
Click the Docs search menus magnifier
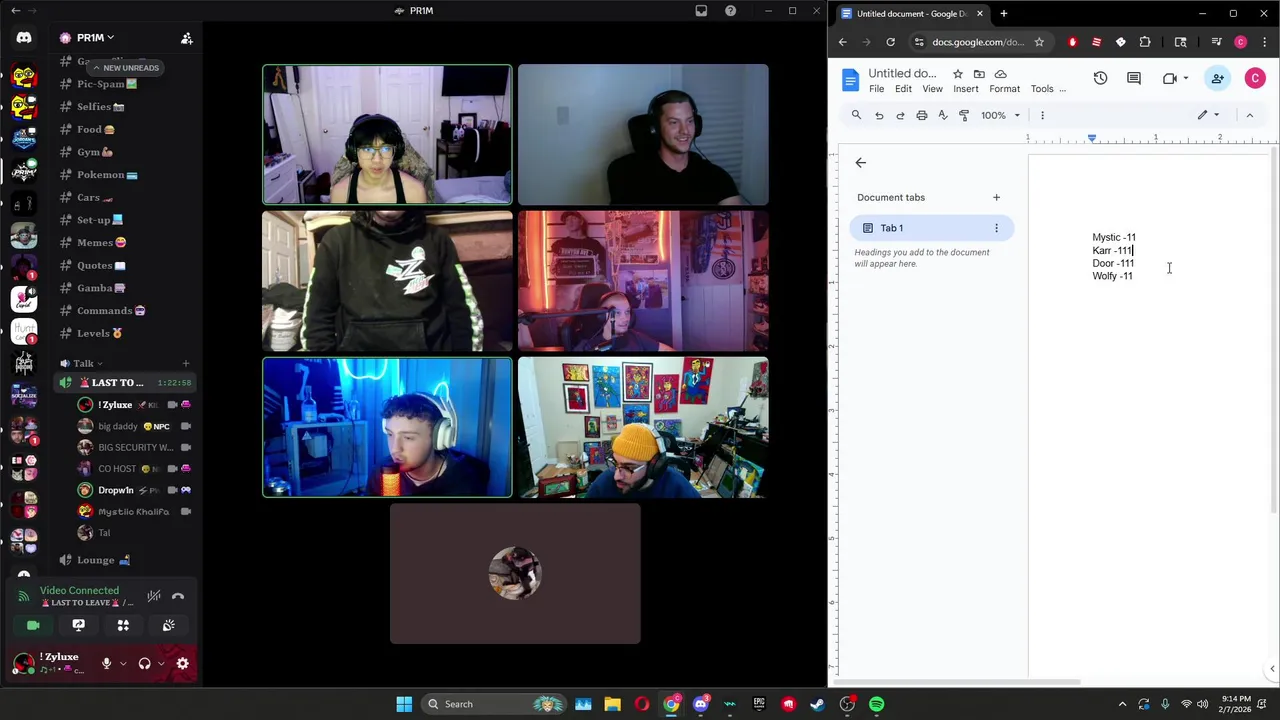856,115
